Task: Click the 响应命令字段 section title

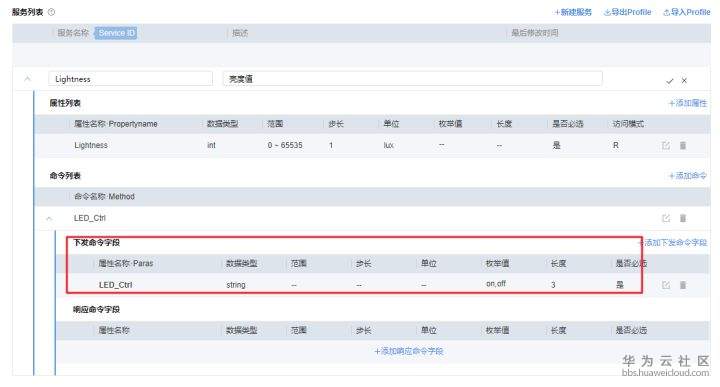Action: (x=96, y=310)
